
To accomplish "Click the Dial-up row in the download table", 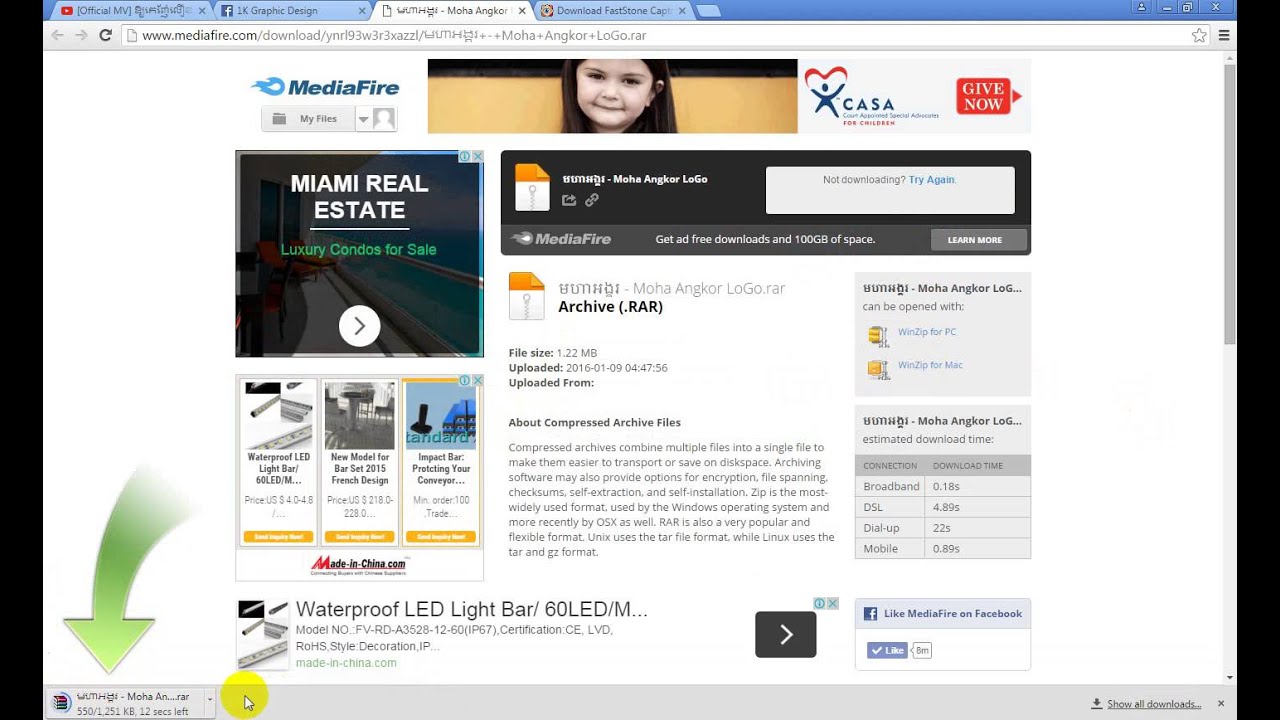I will click(x=943, y=527).
